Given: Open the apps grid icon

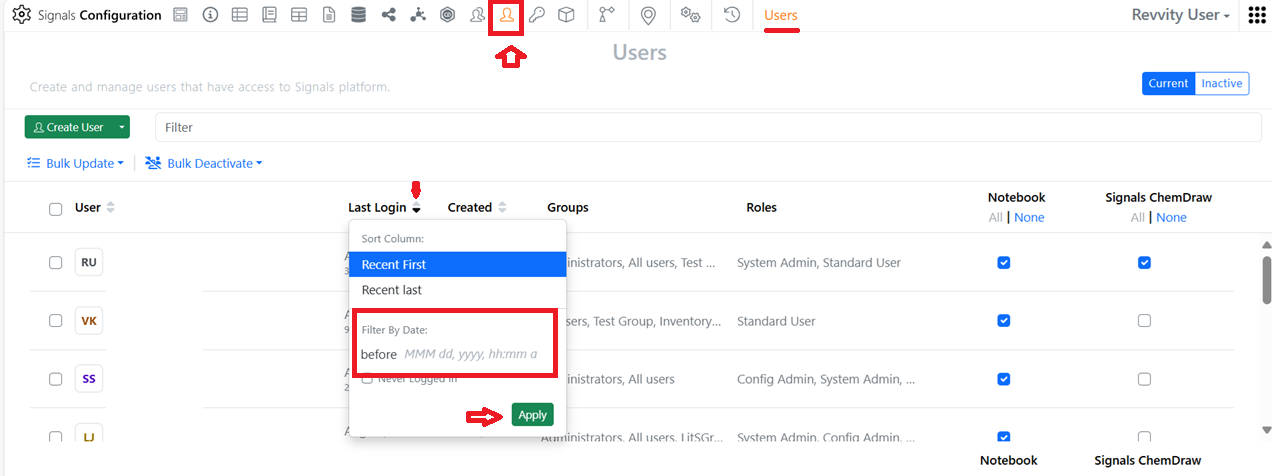Looking at the screenshot, I should click(x=1258, y=15).
